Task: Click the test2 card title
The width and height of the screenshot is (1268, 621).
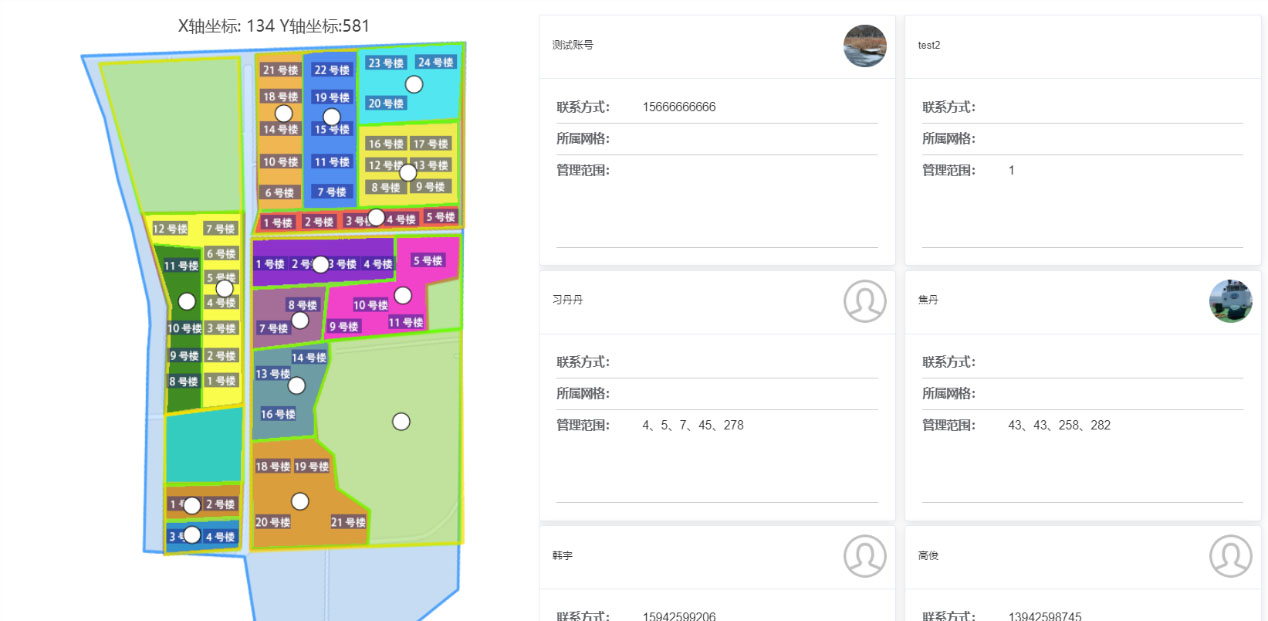Action: click(x=929, y=45)
